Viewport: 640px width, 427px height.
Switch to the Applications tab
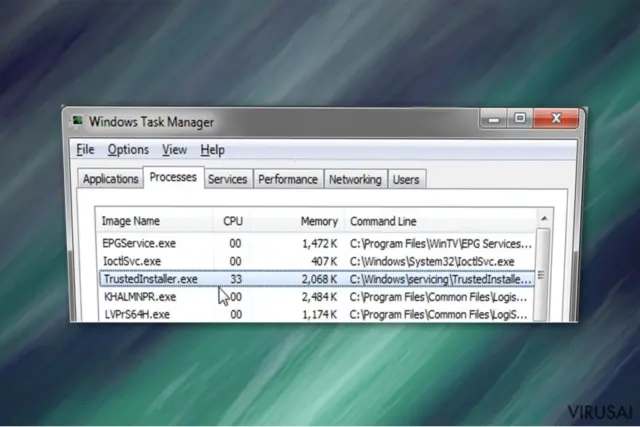coord(111,179)
